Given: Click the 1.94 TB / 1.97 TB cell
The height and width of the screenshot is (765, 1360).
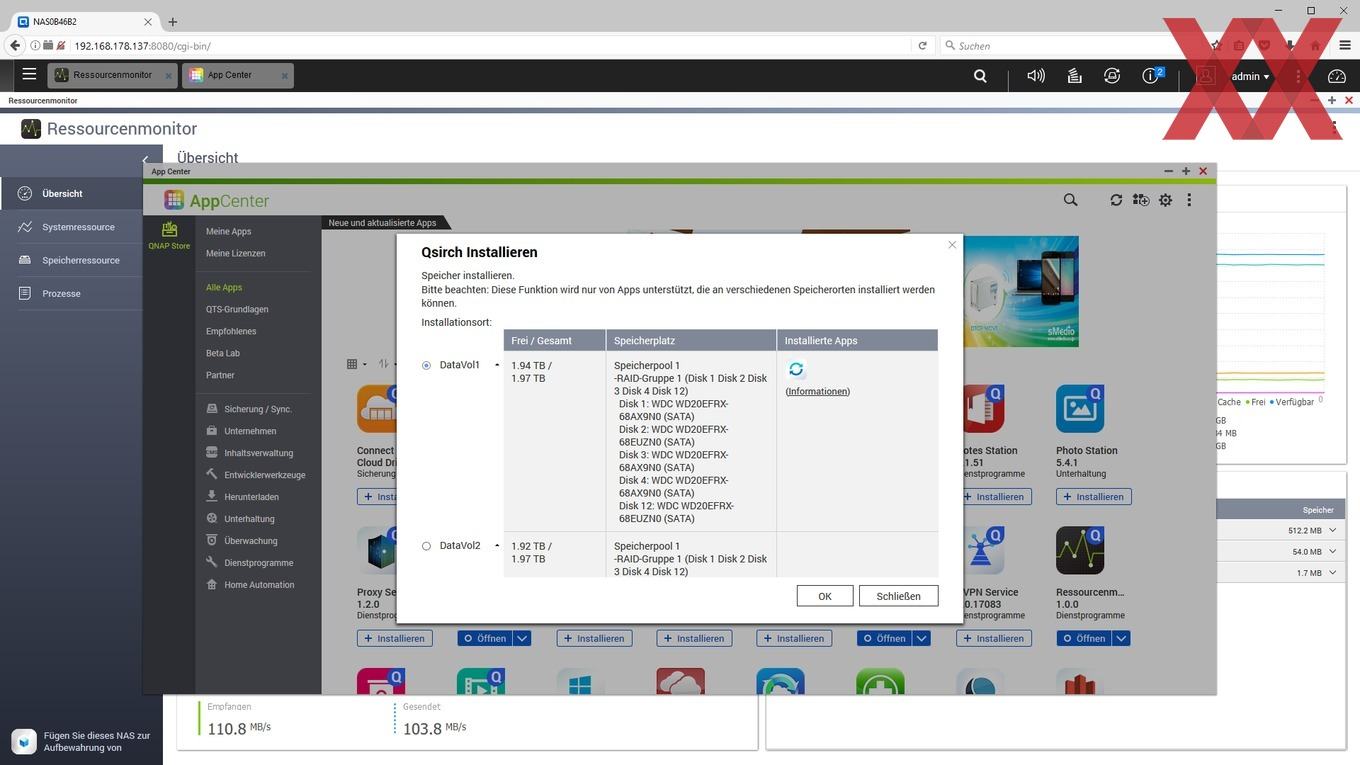Looking at the screenshot, I should pos(555,441).
